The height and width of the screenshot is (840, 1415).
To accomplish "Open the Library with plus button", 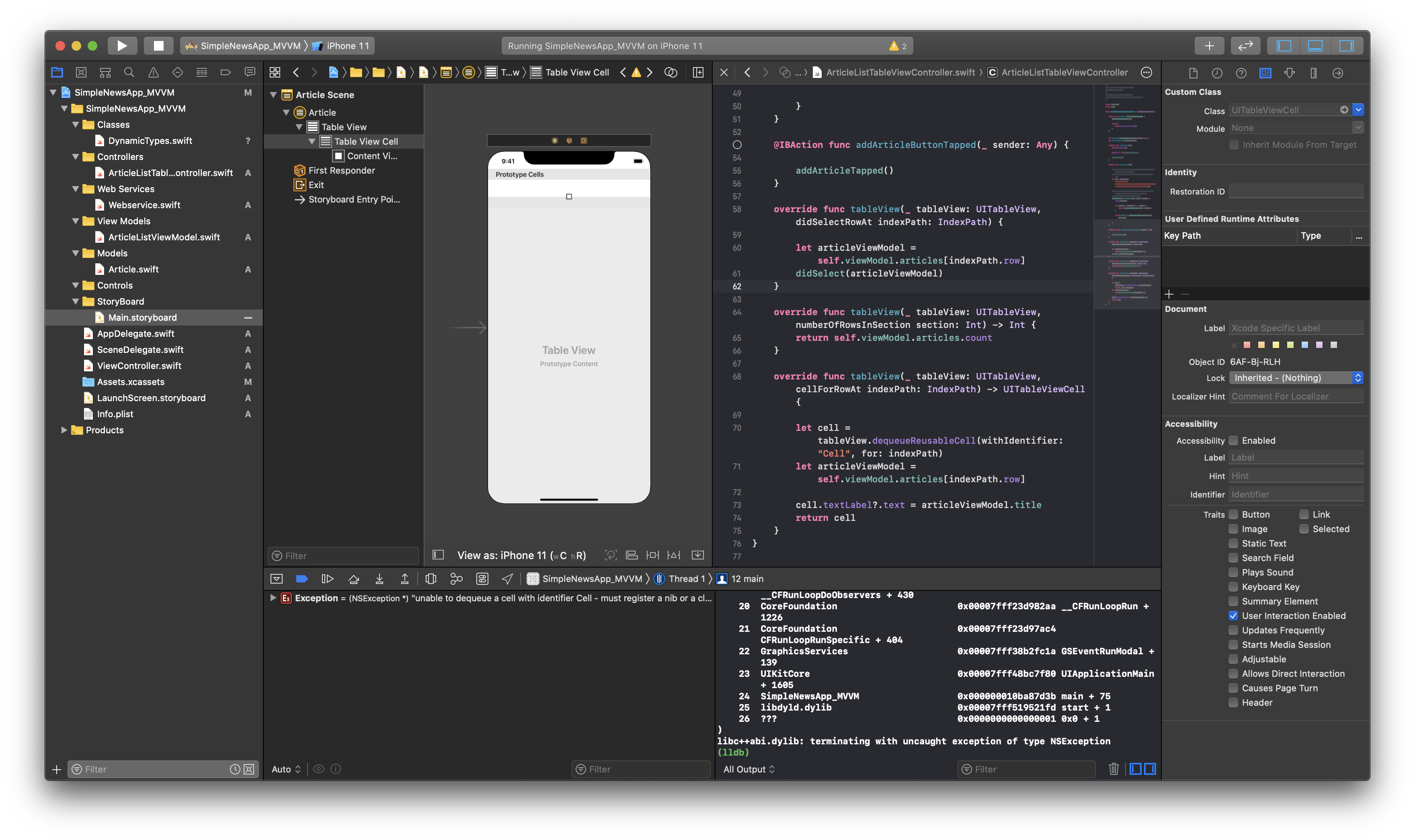I will pyautogui.click(x=1209, y=46).
